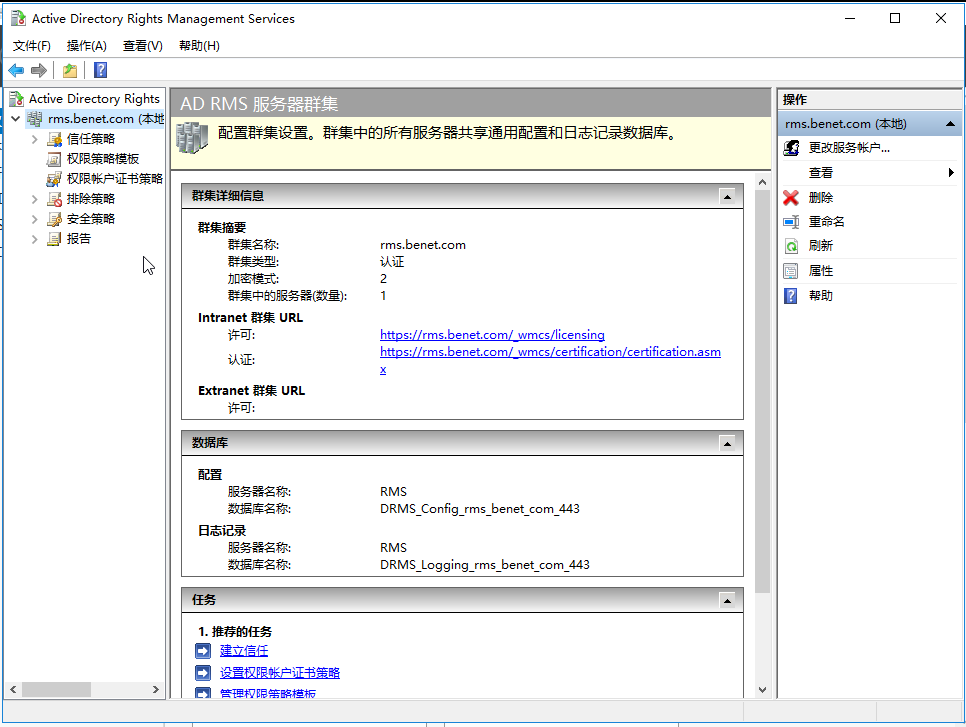966x727 pixels.
Task: Click the 群集名称 value rms.benet.com
Action: click(423, 245)
